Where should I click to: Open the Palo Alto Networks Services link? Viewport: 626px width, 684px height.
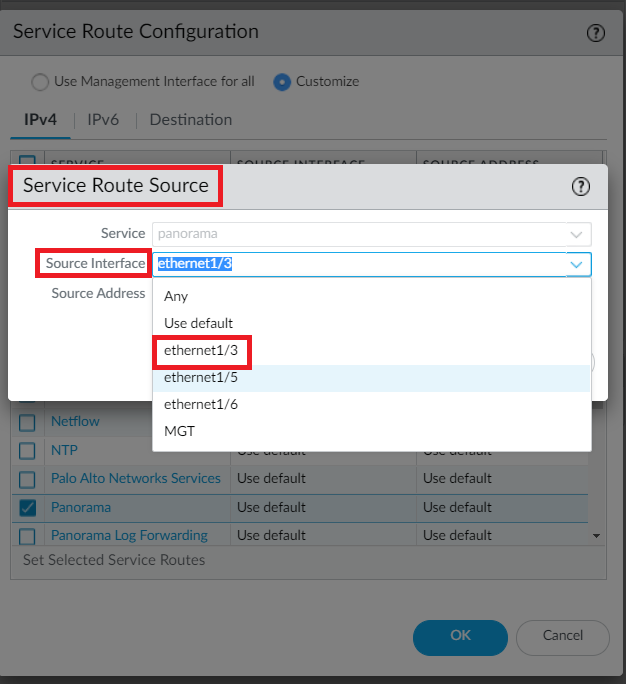[136, 478]
